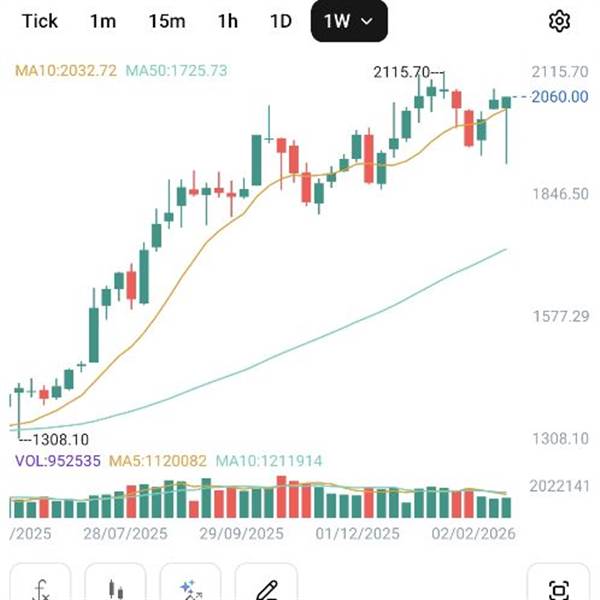Tap the MA10:2032.72 indicator label

[66, 71]
